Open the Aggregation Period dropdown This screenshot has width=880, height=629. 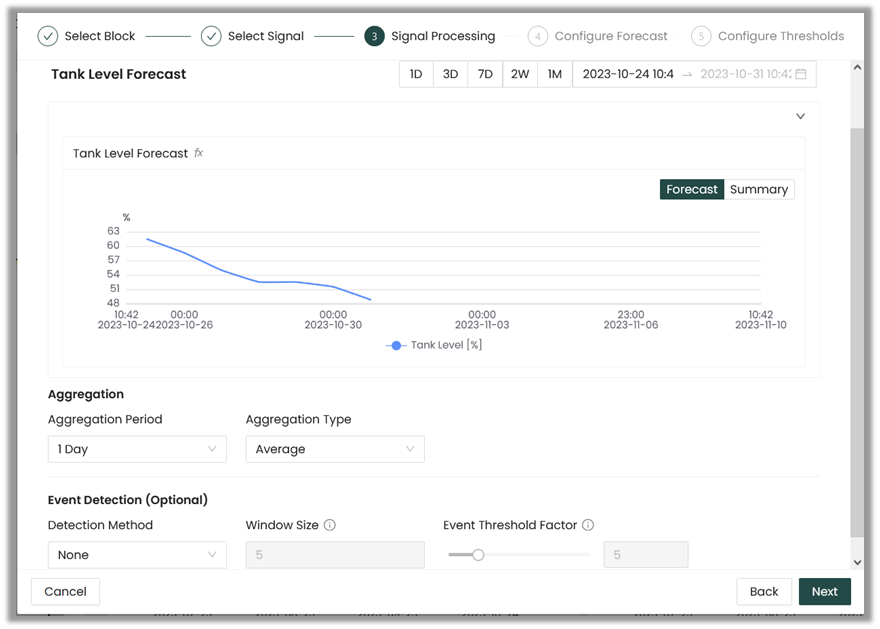tap(137, 449)
